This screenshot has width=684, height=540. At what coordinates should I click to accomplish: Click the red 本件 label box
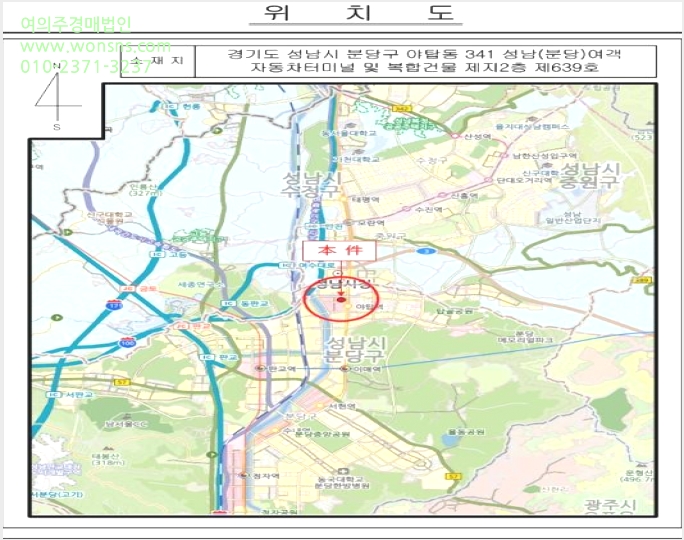pyautogui.click(x=340, y=250)
